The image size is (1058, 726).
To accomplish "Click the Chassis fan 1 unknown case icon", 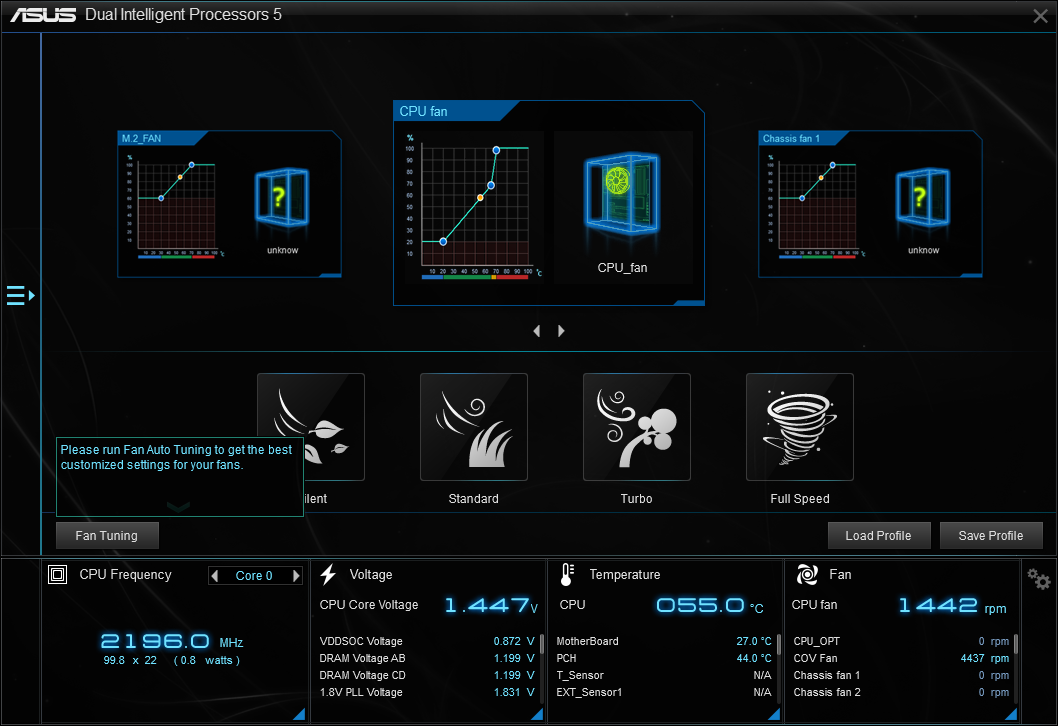I will 923,197.
